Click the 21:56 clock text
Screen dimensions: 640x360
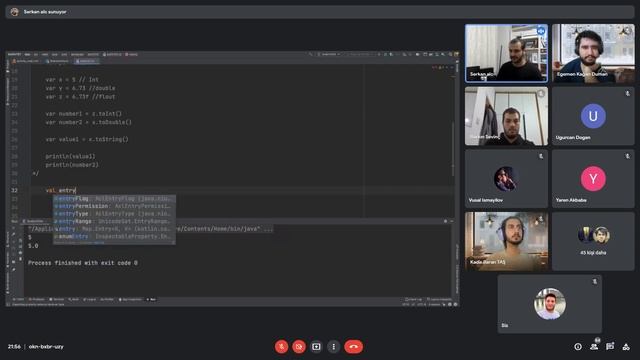(14, 347)
